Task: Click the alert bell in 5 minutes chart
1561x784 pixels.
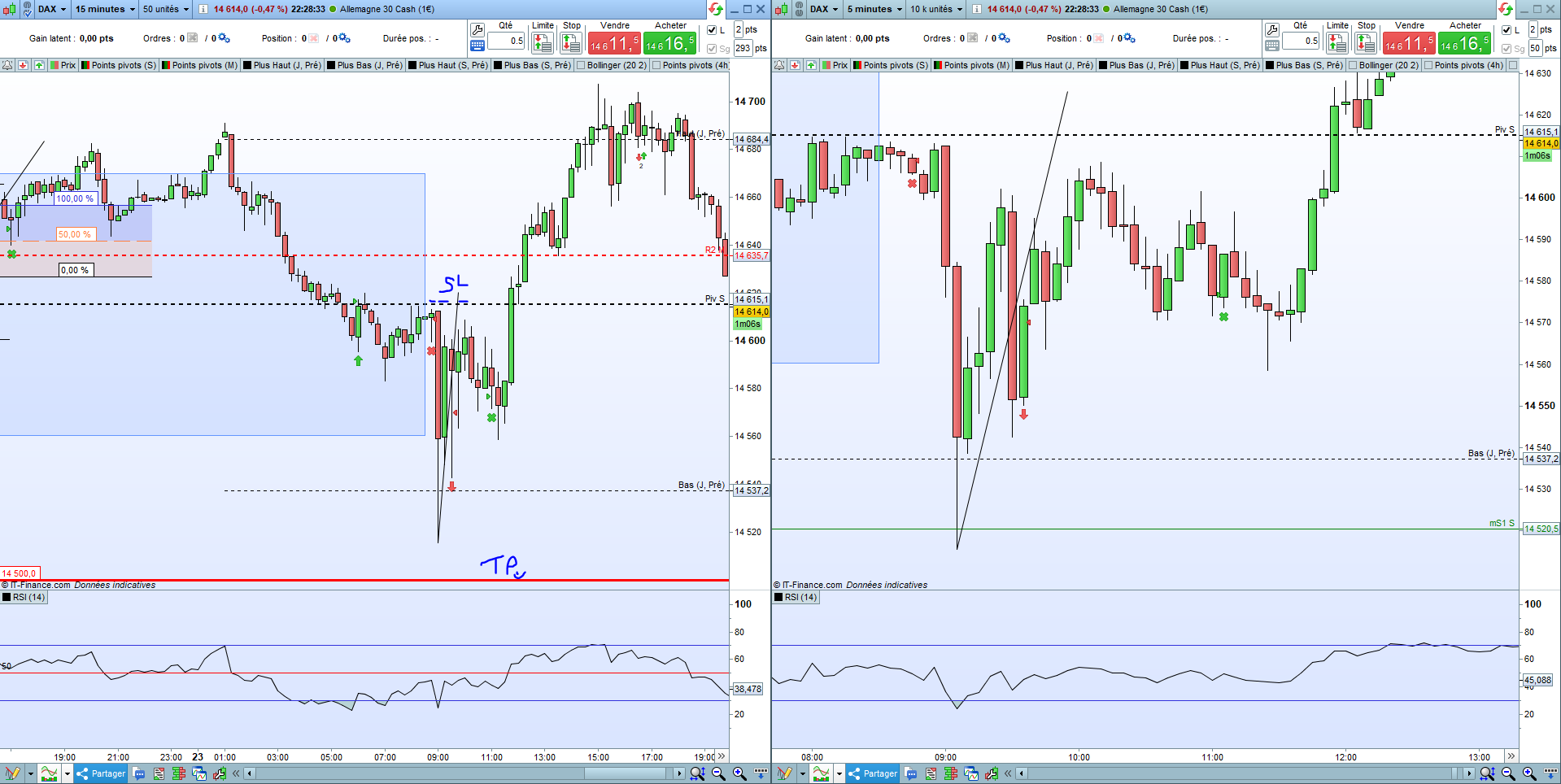Action: (779, 65)
